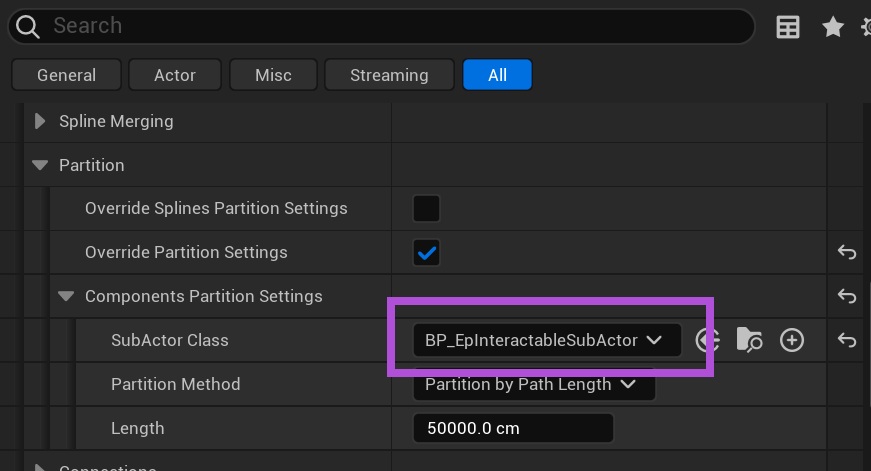The width and height of the screenshot is (871, 471).
Task: Enable Override Splines Partition Settings checkbox
Action: tap(427, 209)
